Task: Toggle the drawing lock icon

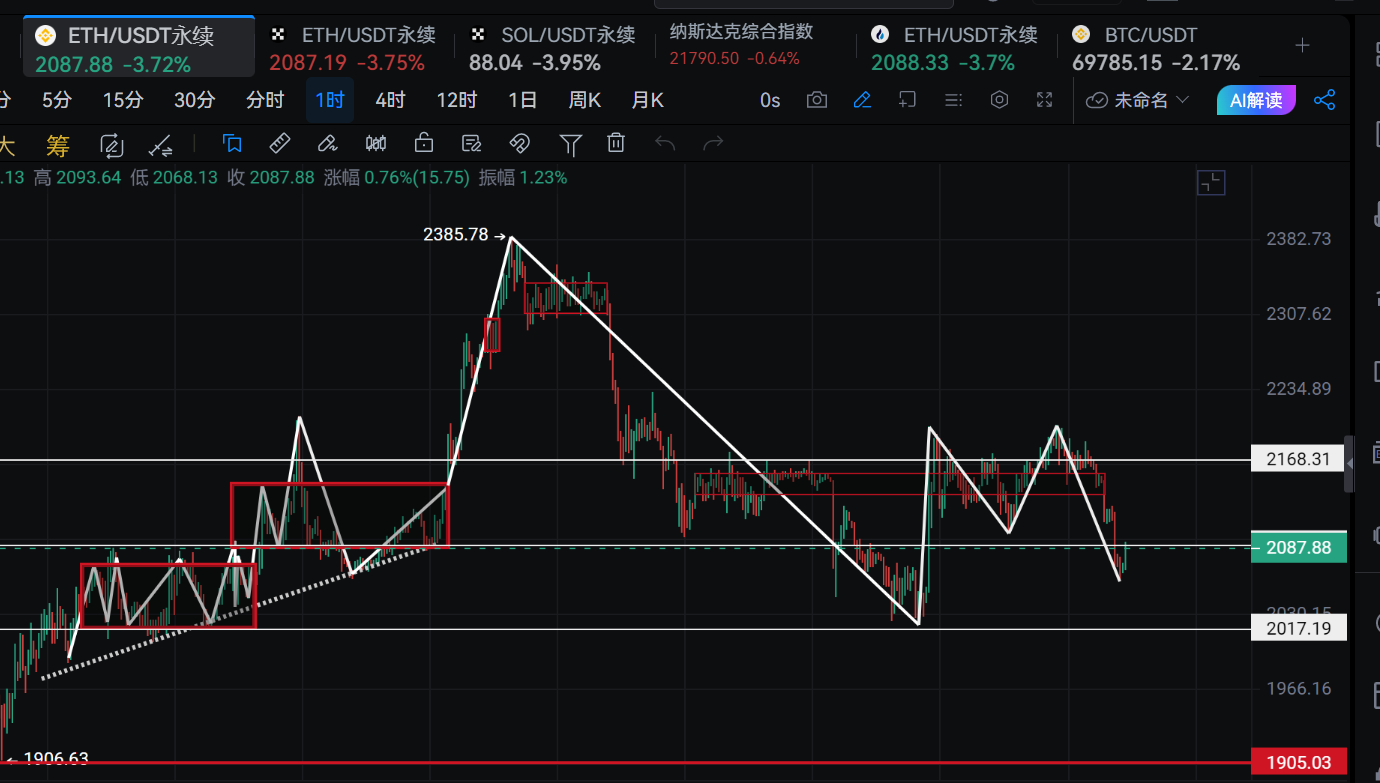Action: (x=424, y=144)
